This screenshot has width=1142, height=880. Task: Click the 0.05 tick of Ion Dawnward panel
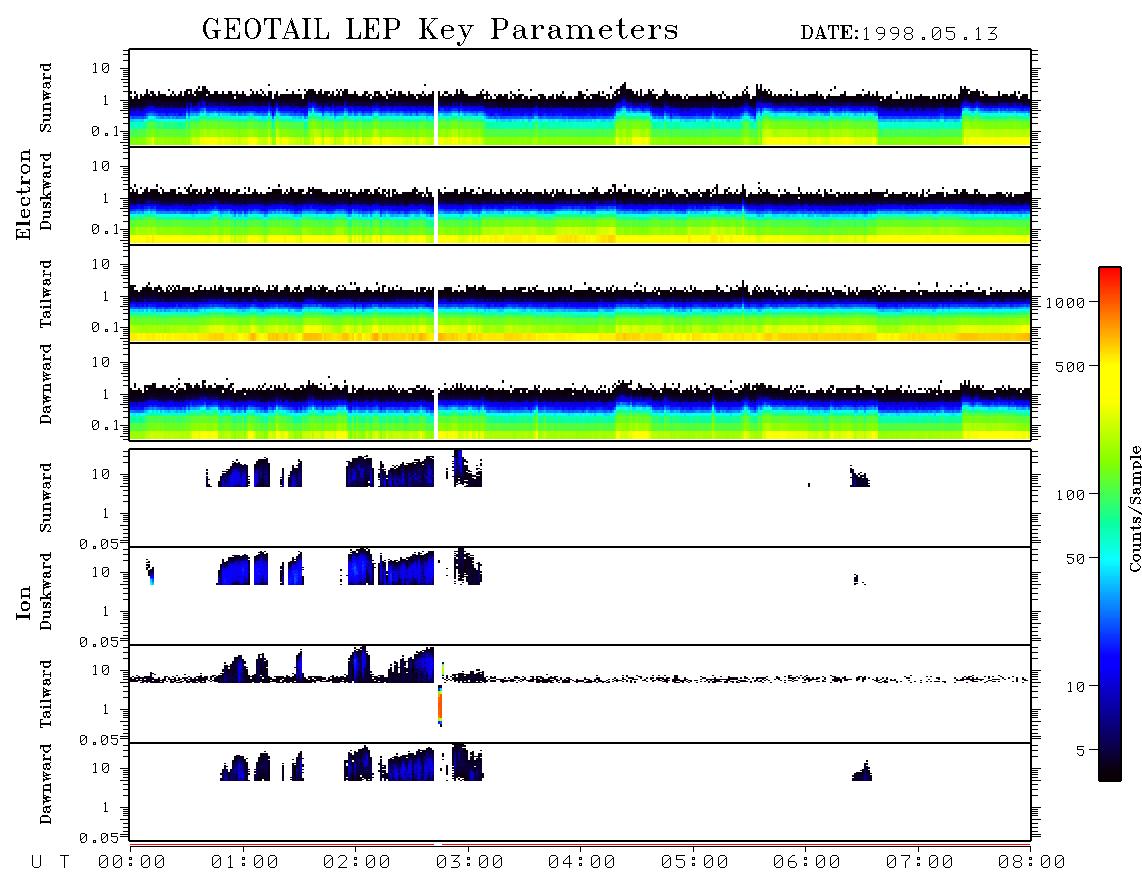click(x=98, y=838)
